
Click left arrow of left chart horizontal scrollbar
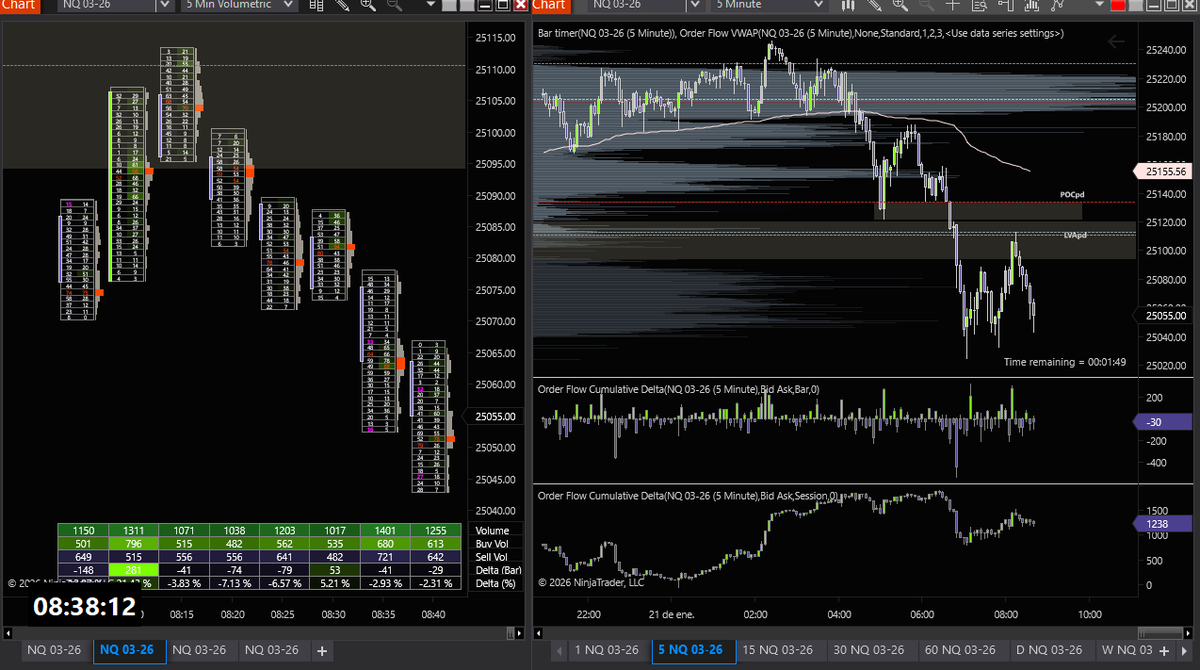pyautogui.click(x=7, y=633)
